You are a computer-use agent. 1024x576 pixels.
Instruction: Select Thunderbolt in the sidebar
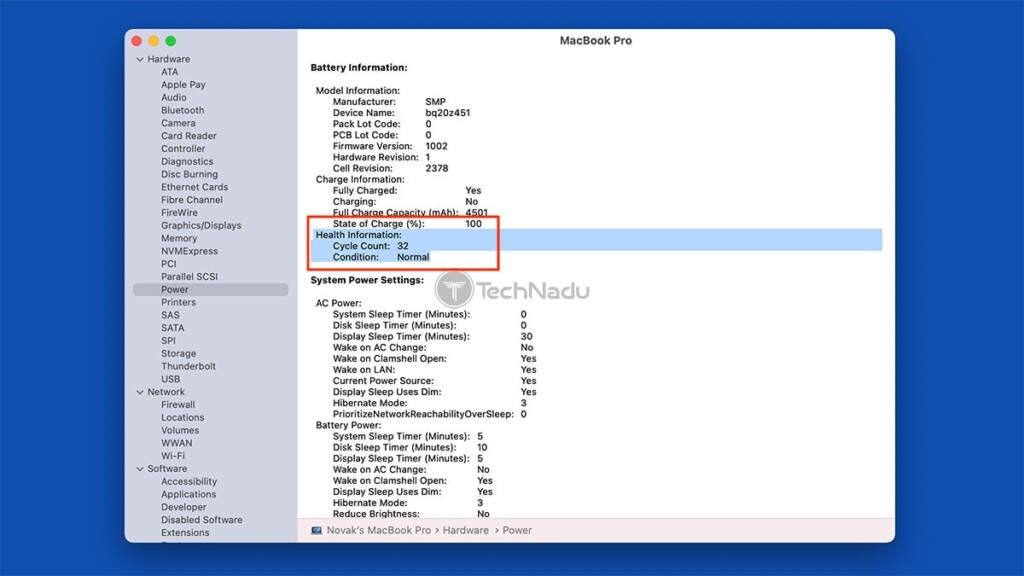(x=189, y=366)
